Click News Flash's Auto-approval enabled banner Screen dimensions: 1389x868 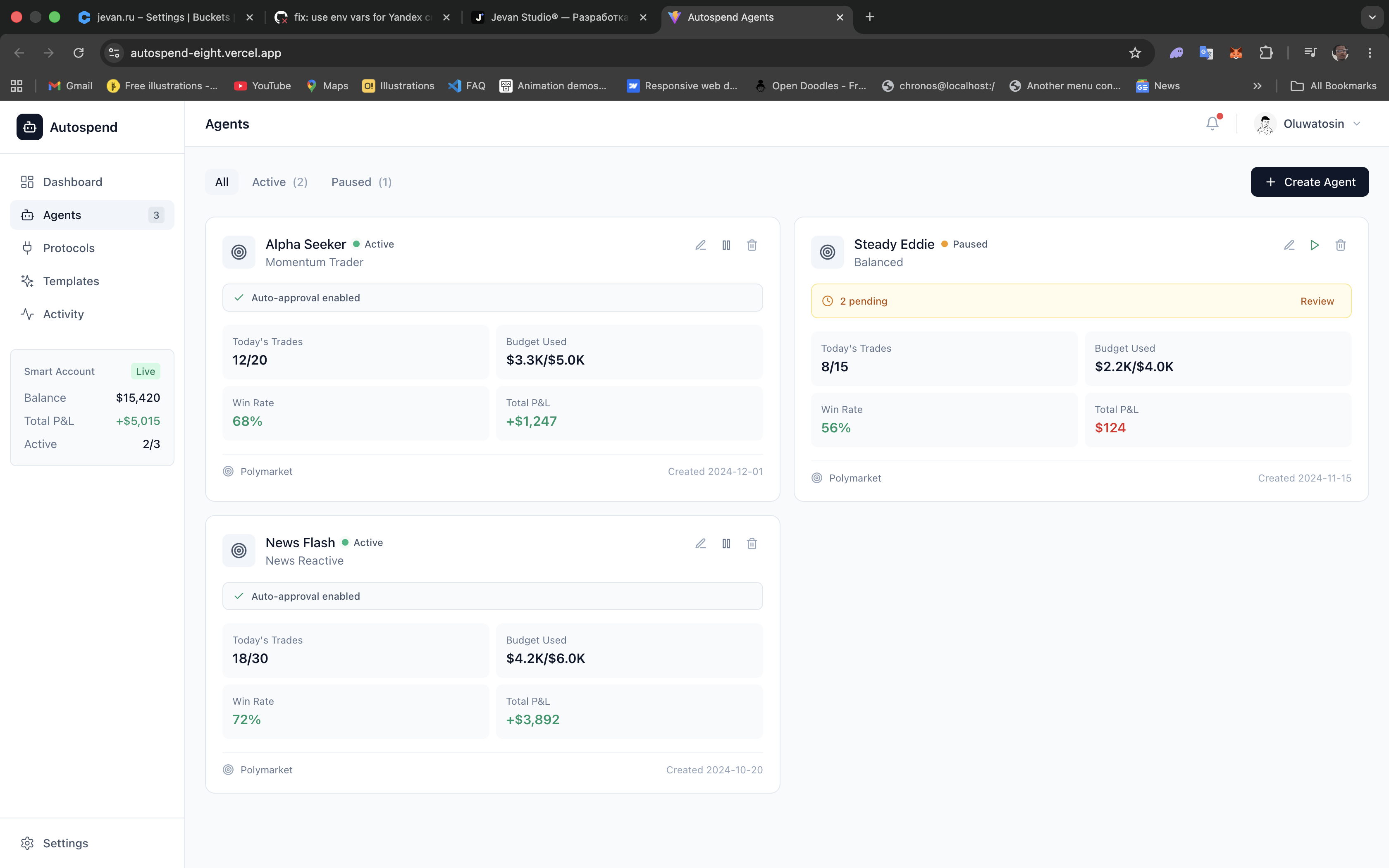click(x=492, y=596)
